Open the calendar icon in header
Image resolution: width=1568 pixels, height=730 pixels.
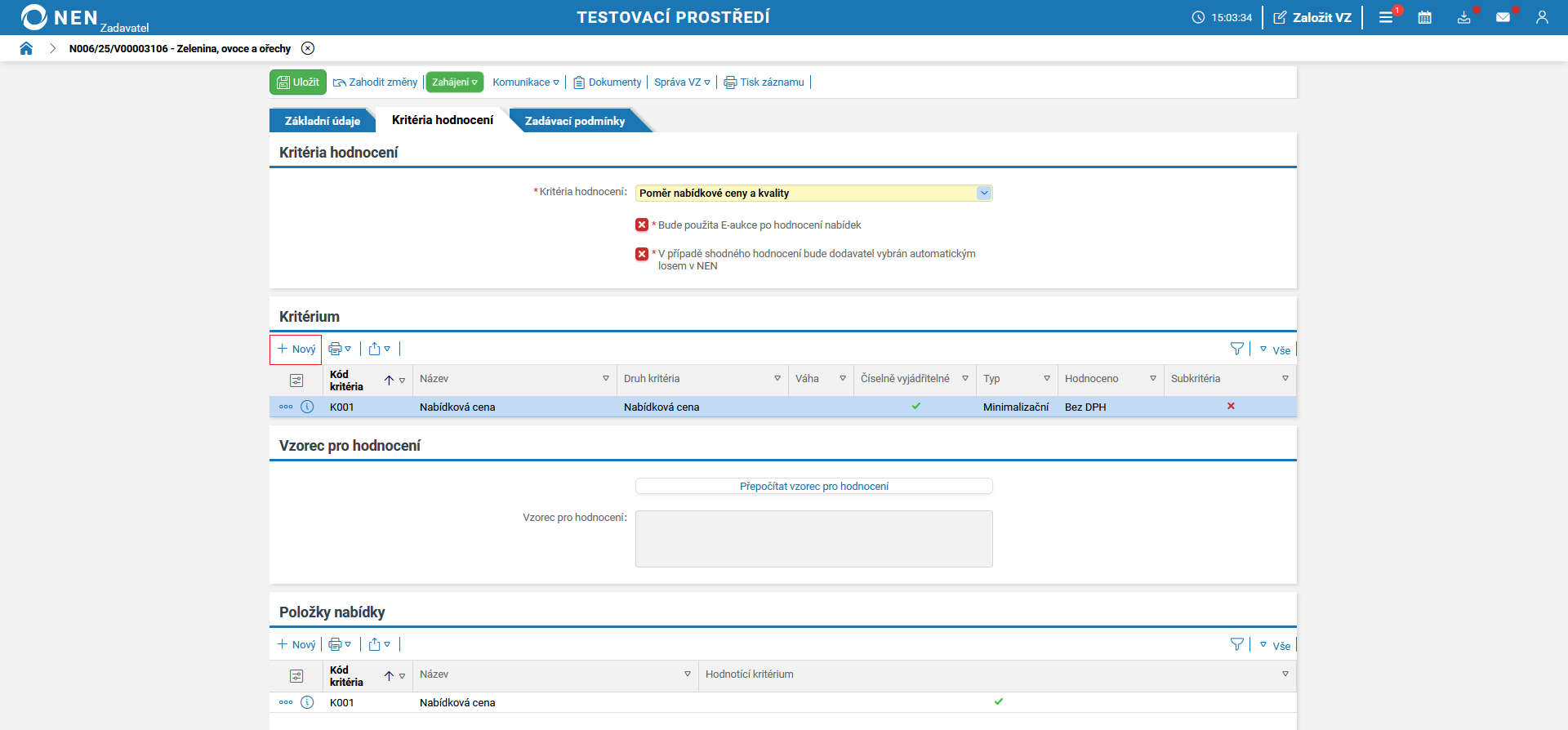pyautogui.click(x=1424, y=17)
